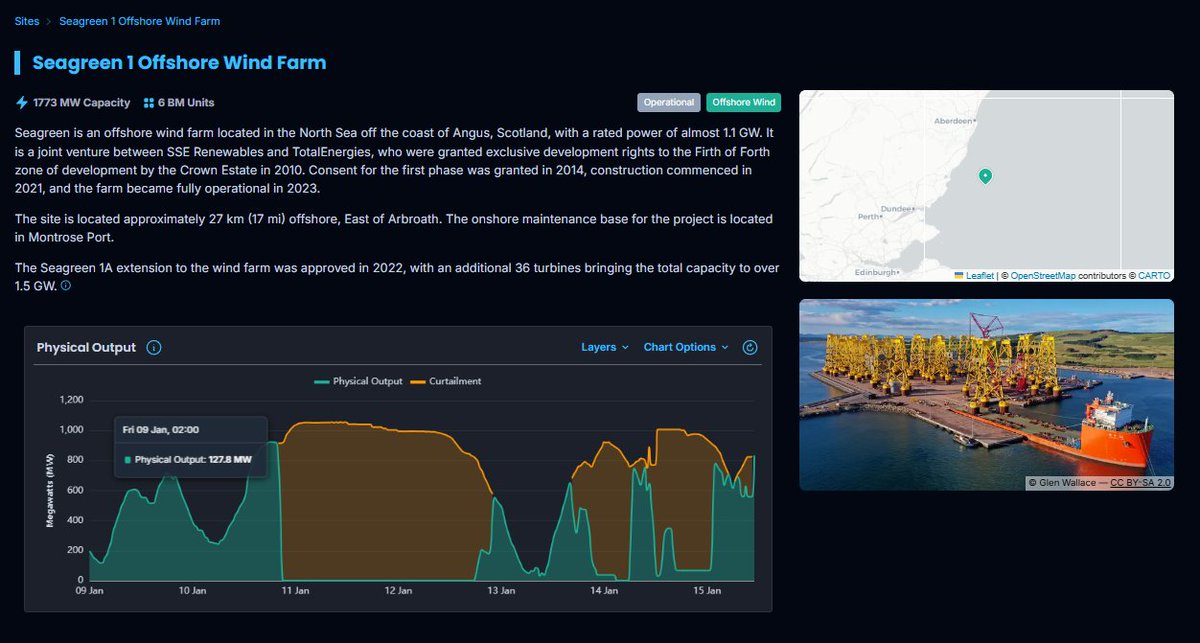
Task: Select the 12 Jan x-axis label
Action: click(x=397, y=591)
